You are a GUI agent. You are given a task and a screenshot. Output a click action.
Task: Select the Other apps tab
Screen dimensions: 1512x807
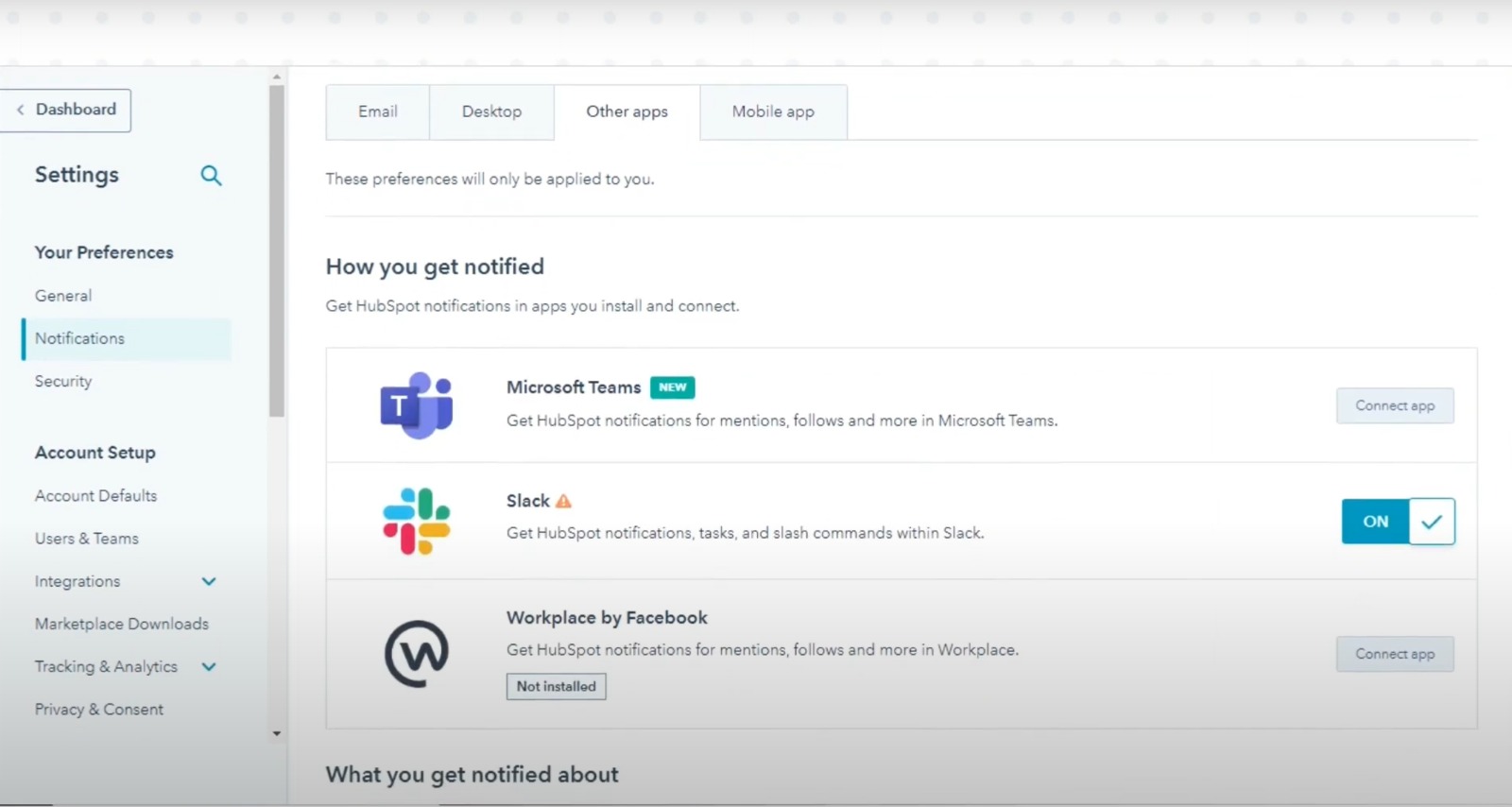pyautogui.click(x=627, y=112)
